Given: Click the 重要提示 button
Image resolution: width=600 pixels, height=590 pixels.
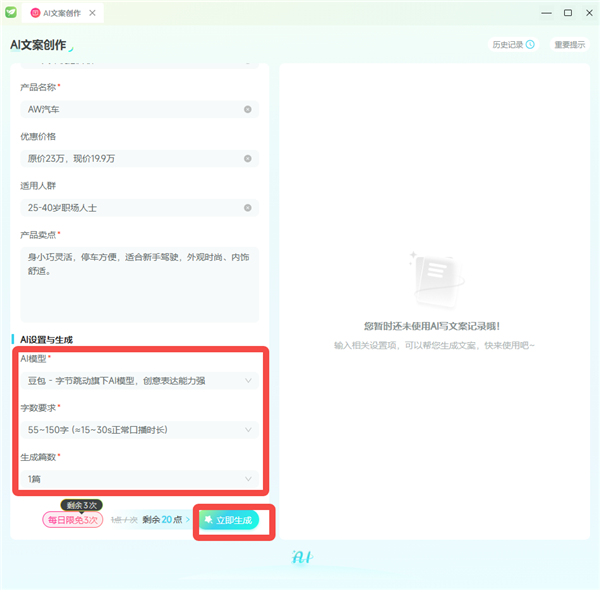Looking at the screenshot, I should pos(570,45).
